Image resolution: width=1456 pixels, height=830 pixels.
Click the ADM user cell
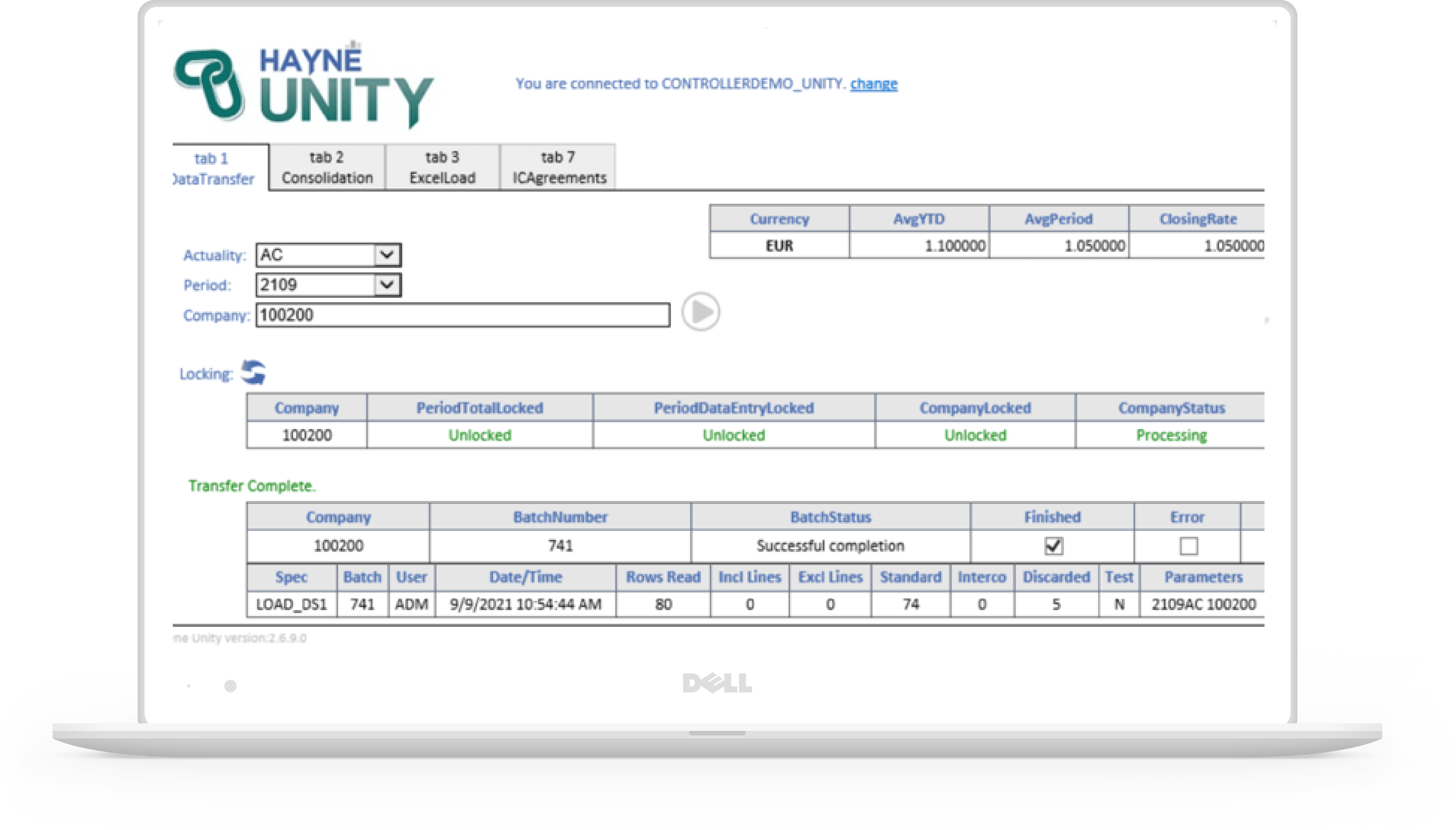click(x=412, y=604)
